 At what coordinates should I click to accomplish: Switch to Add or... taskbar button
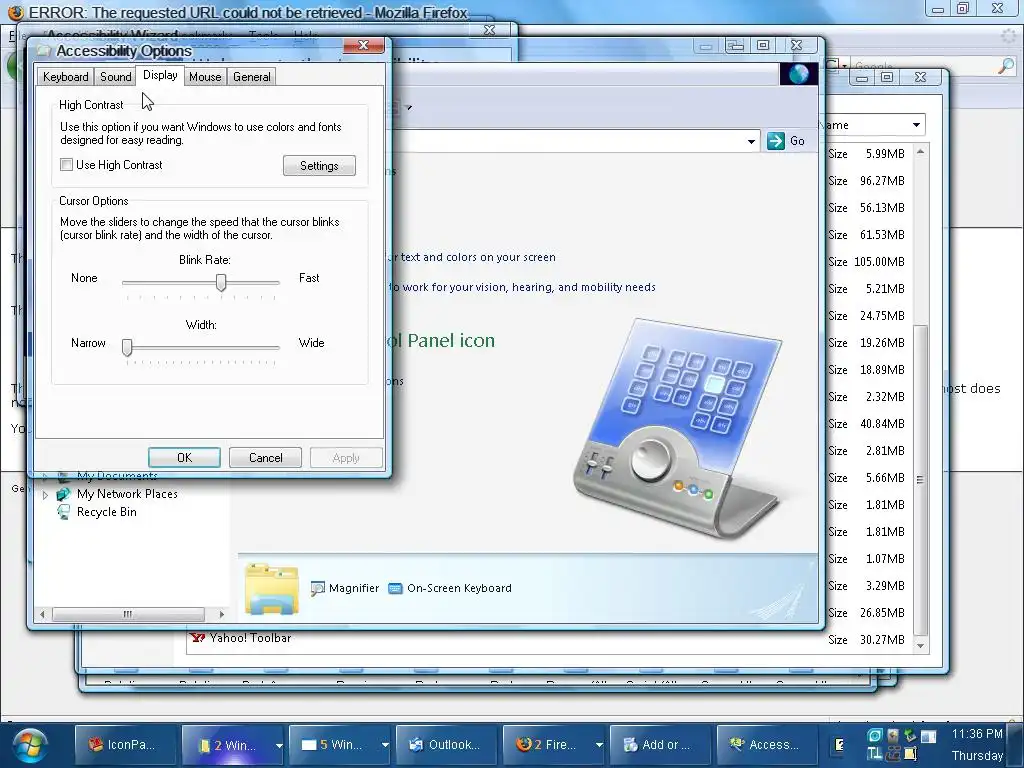tap(661, 744)
